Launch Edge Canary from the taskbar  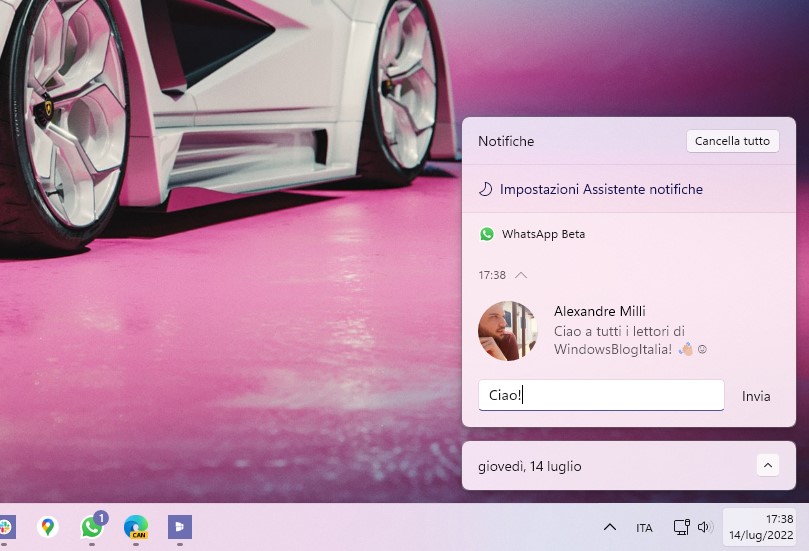coord(136,527)
